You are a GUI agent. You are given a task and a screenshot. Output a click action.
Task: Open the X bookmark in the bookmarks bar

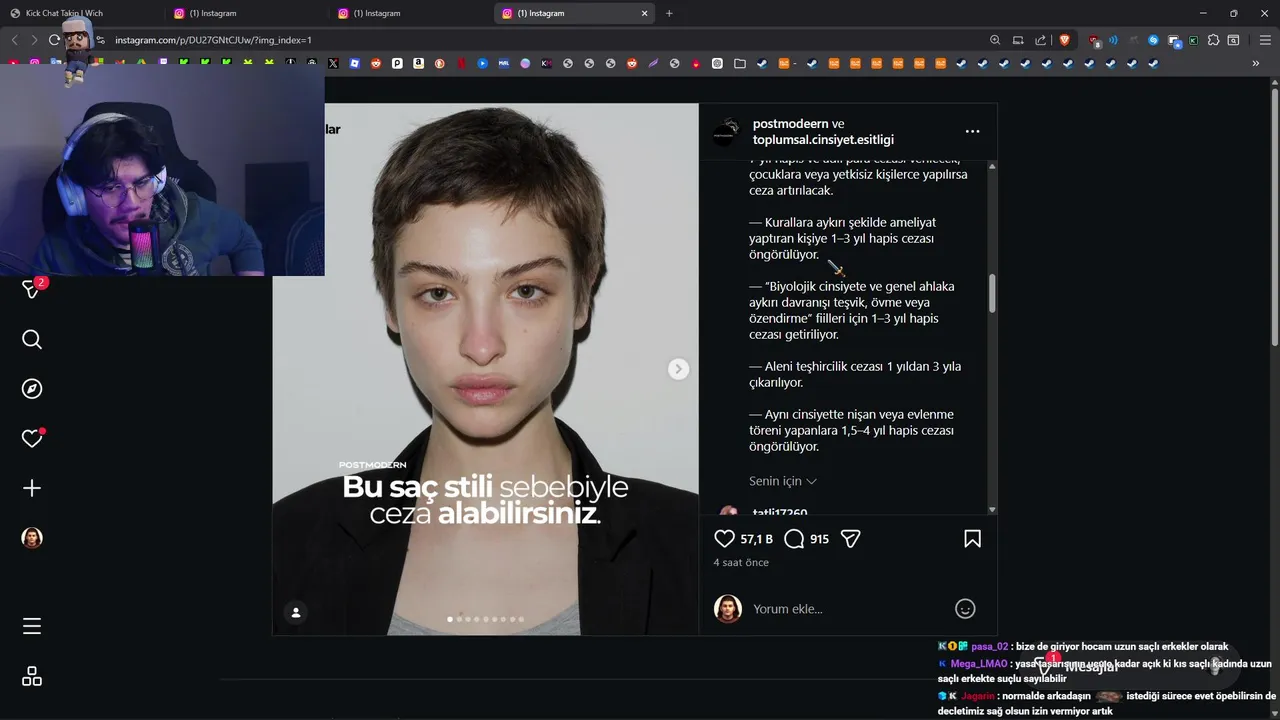pos(333,63)
